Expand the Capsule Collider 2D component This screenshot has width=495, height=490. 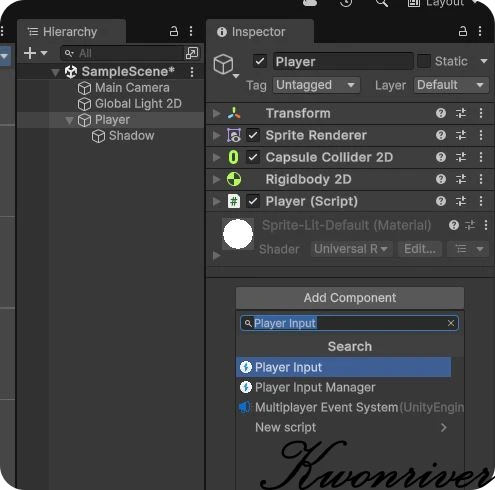click(x=217, y=157)
